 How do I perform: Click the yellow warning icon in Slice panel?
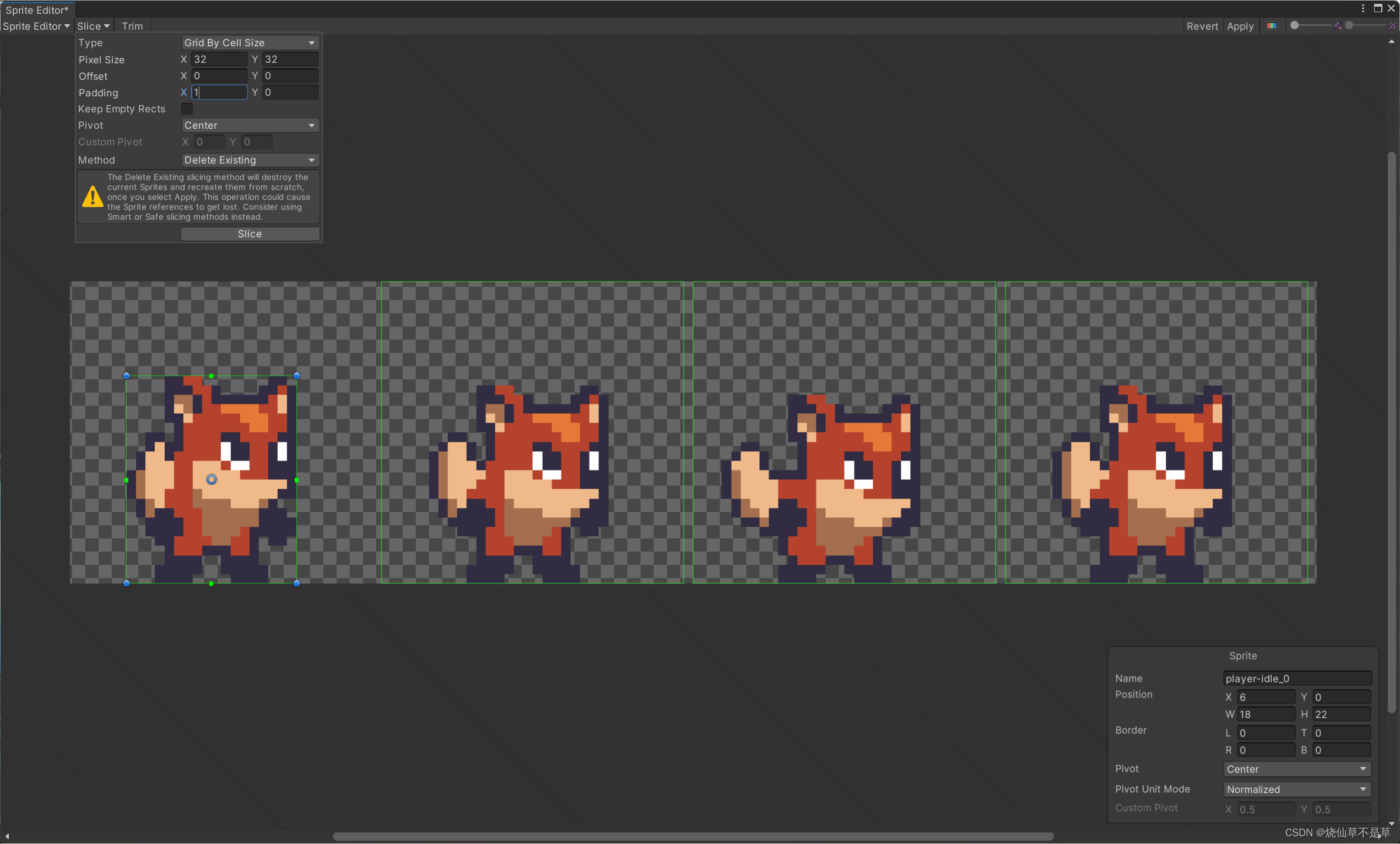pyautogui.click(x=92, y=197)
